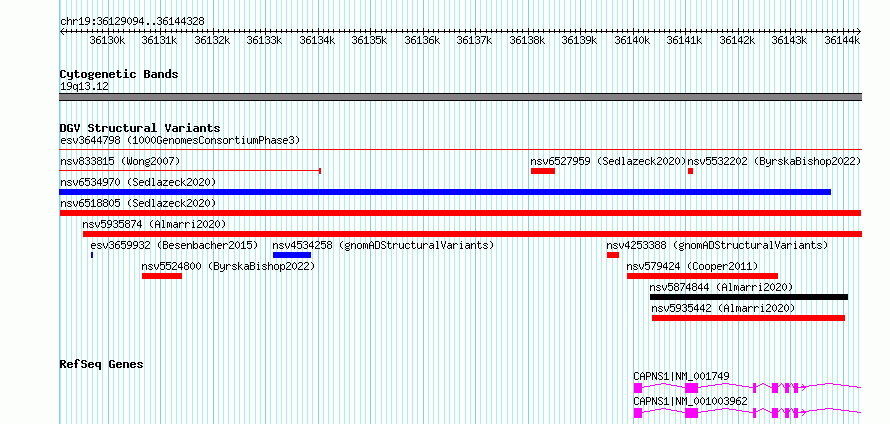Image resolution: width=890 pixels, height=424 pixels.
Task: Open variant nsv5935874 (Almarri2020) label
Action: click(154, 225)
